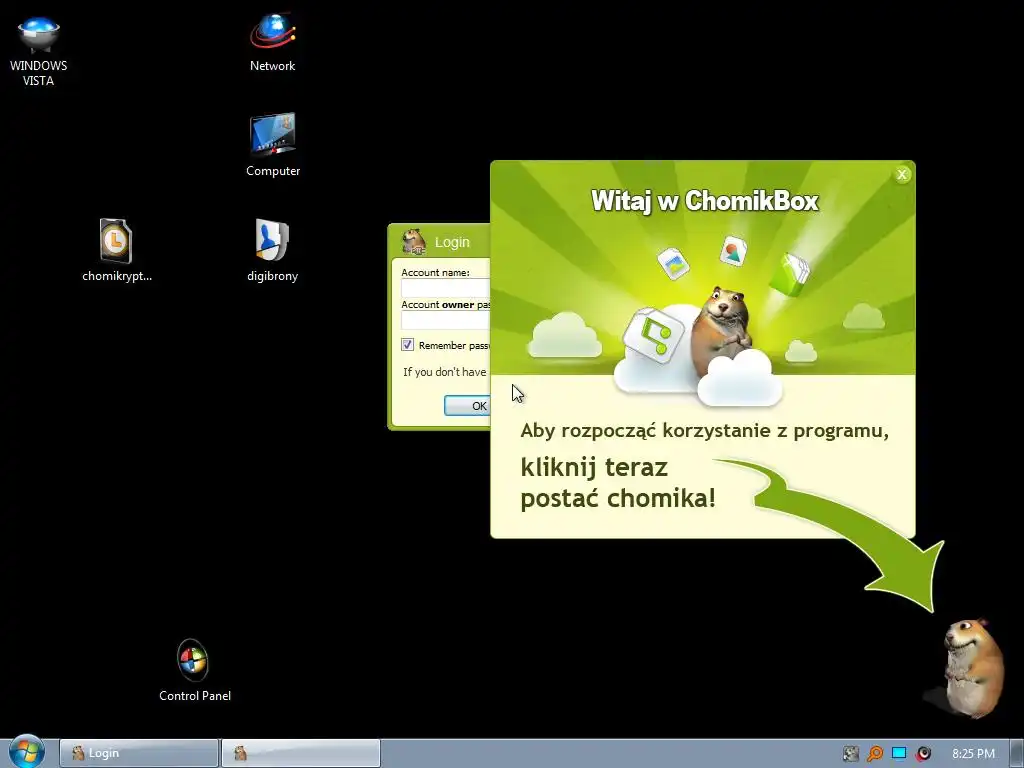
Task: Click the orange magnifier tray icon
Action: click(874, 754)
